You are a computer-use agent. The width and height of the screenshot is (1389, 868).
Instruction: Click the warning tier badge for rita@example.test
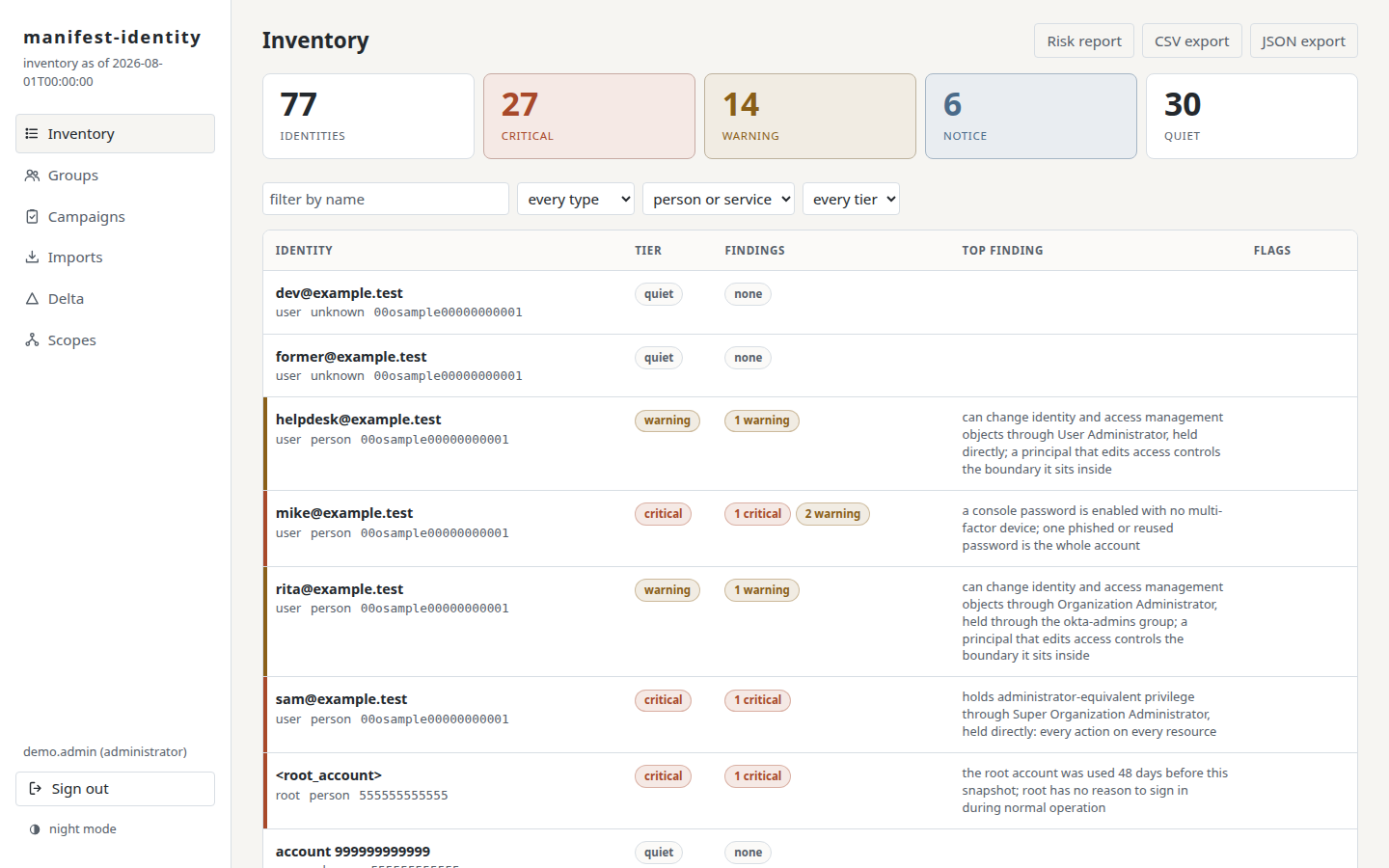(x=667, y=590)
